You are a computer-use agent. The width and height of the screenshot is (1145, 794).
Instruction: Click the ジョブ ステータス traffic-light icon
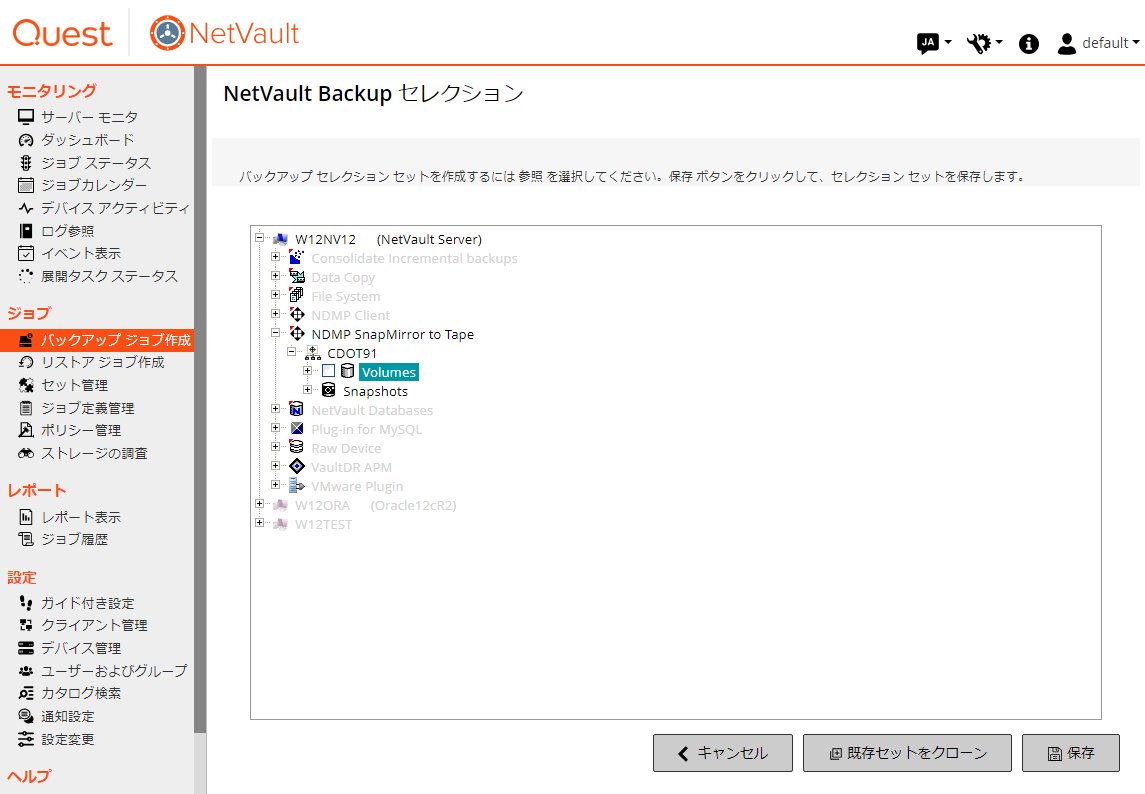click(26, 162)
